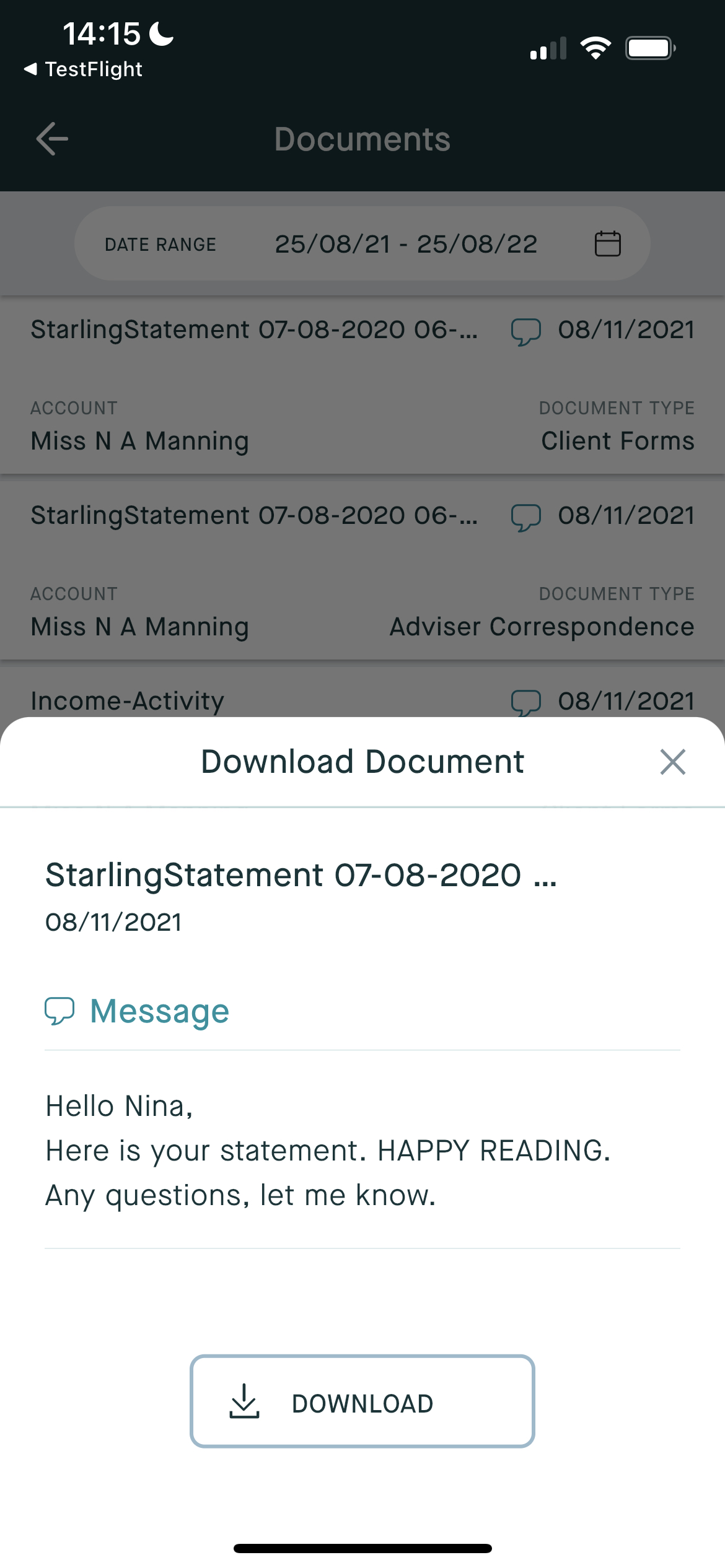Return to TestFlight via status bar link
This screenshot has width=725, height=1568.
pos(84,69)
